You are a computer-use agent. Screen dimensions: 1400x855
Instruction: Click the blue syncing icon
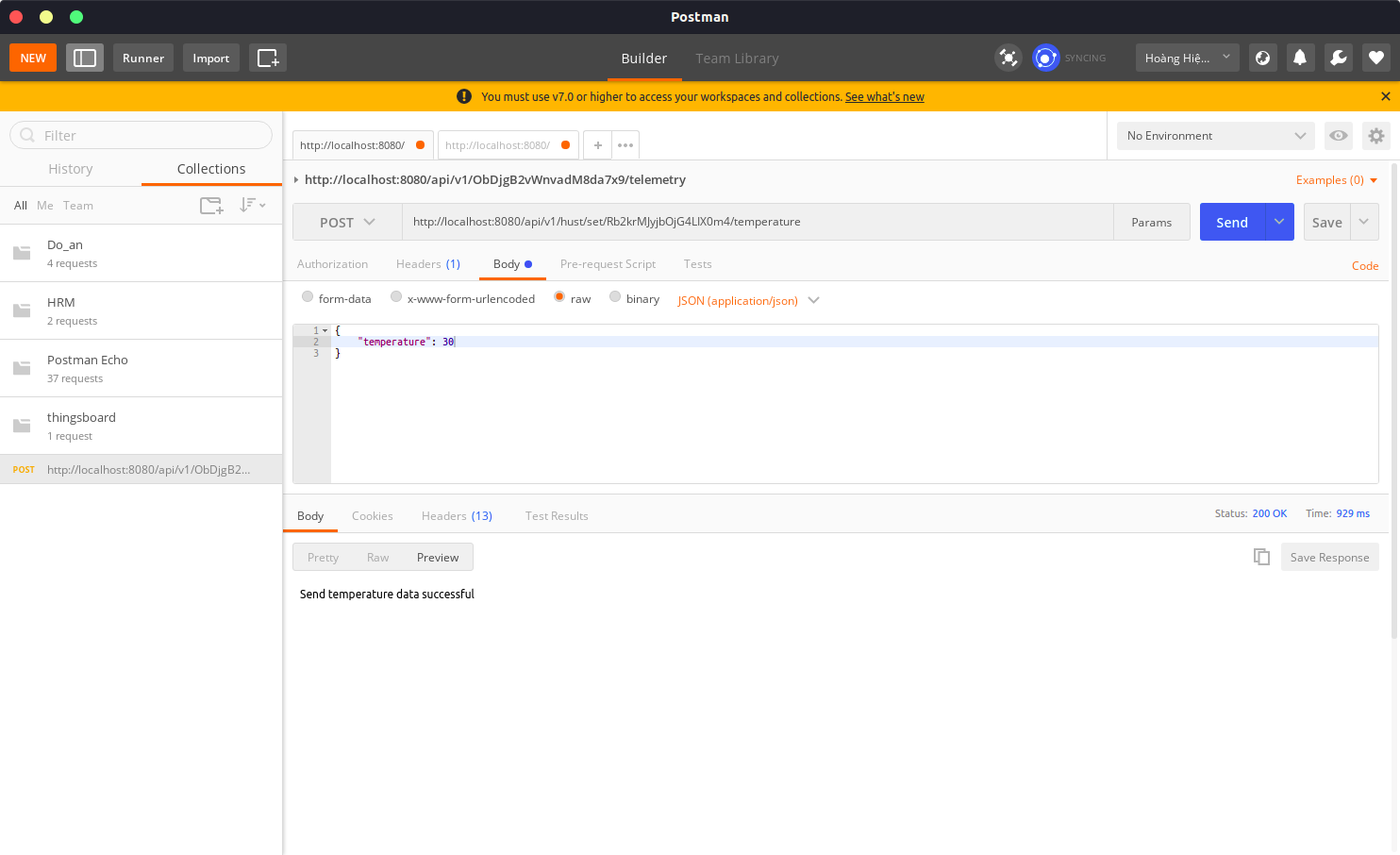tap(1045, 58)
